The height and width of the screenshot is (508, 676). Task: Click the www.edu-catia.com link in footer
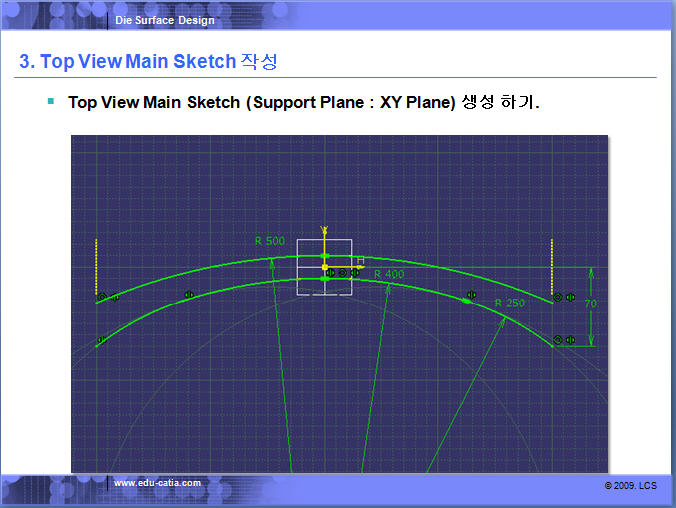[157, 483]
